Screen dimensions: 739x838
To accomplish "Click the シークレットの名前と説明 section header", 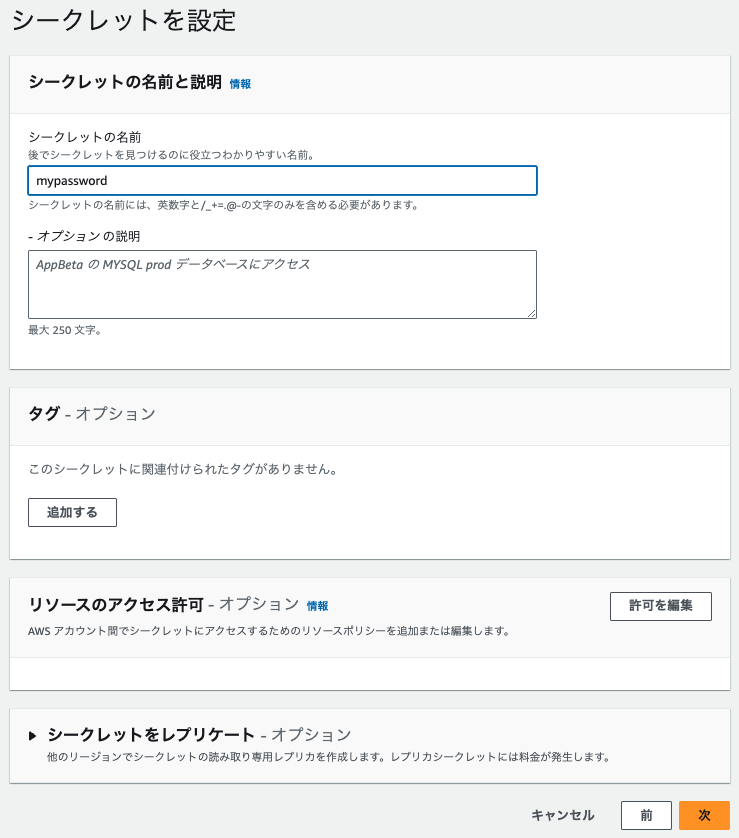I will 125,84.
